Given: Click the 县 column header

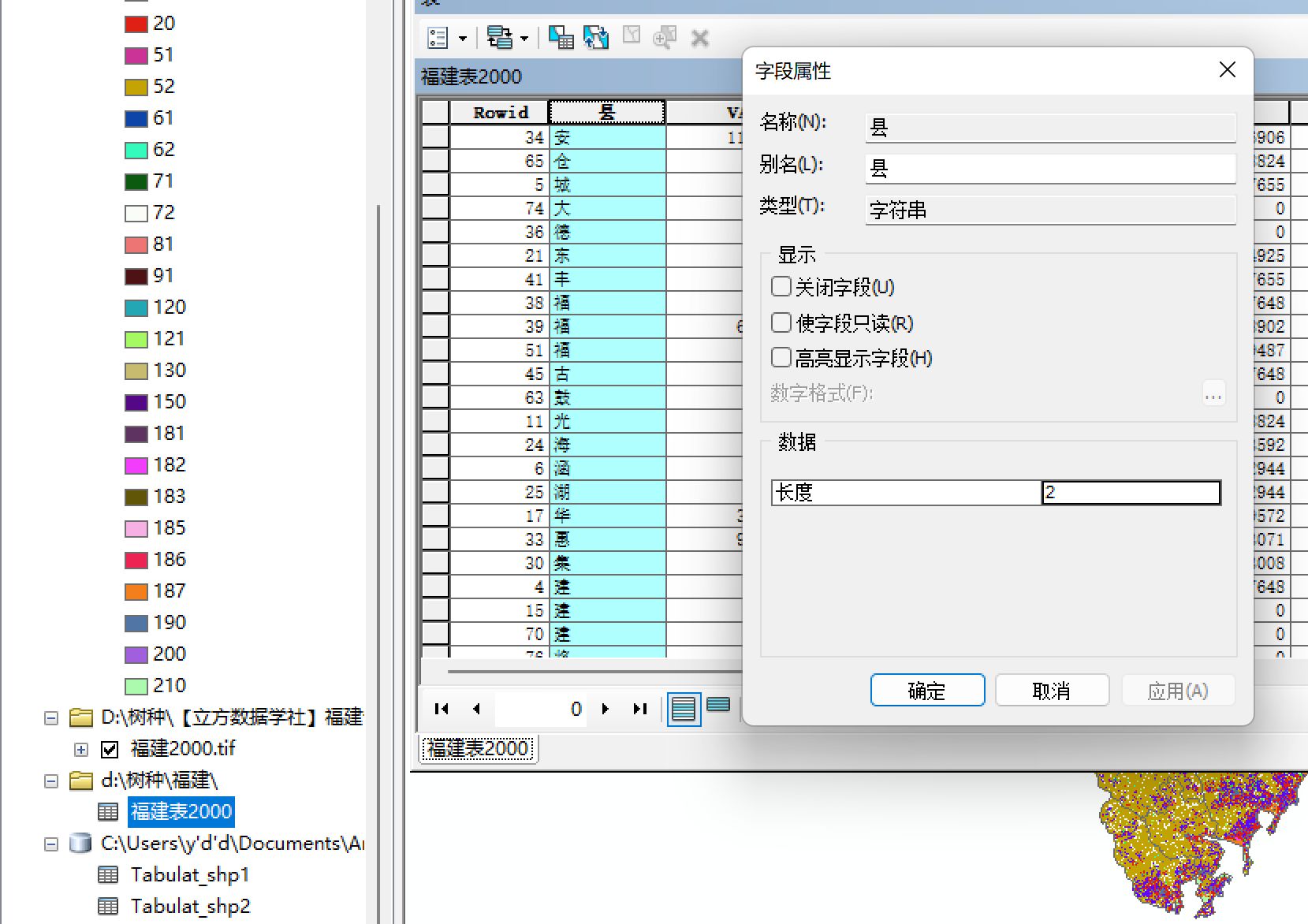Looking at the screenshot, I should pyautogui.click(x=606, y=112).
